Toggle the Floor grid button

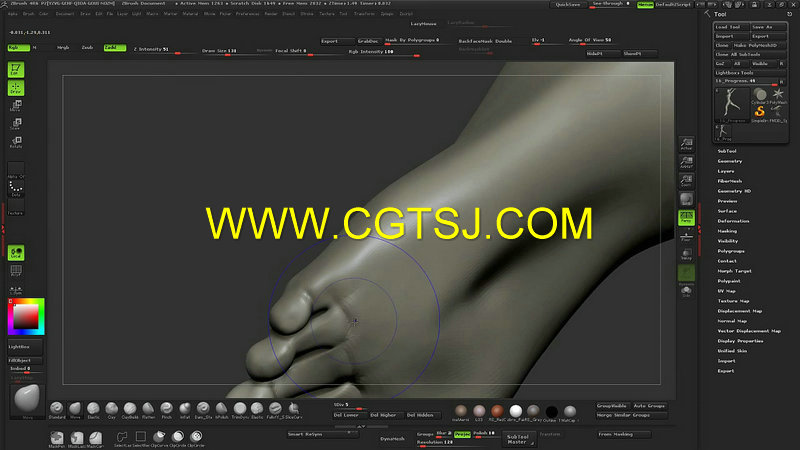[x=686, y=236]
